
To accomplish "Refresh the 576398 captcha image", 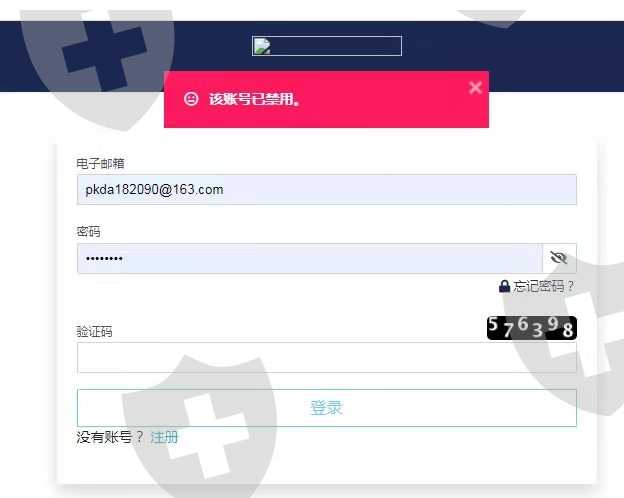I will click(x=532, y=328).
